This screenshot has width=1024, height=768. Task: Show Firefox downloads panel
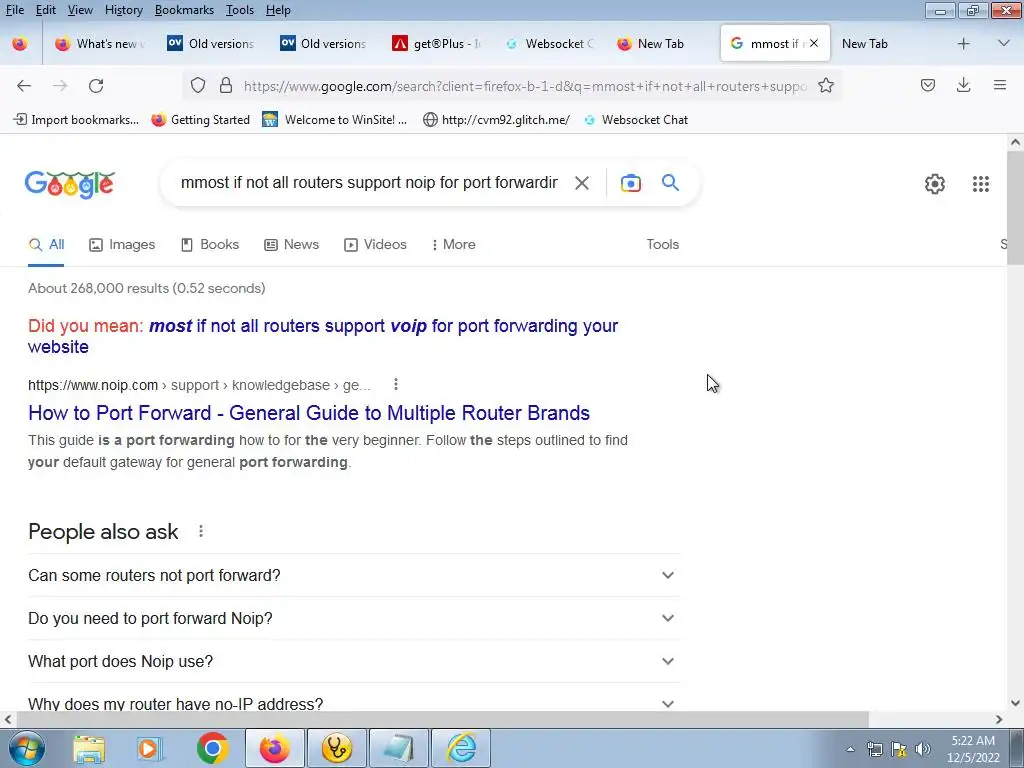click(x=963, y=85)
